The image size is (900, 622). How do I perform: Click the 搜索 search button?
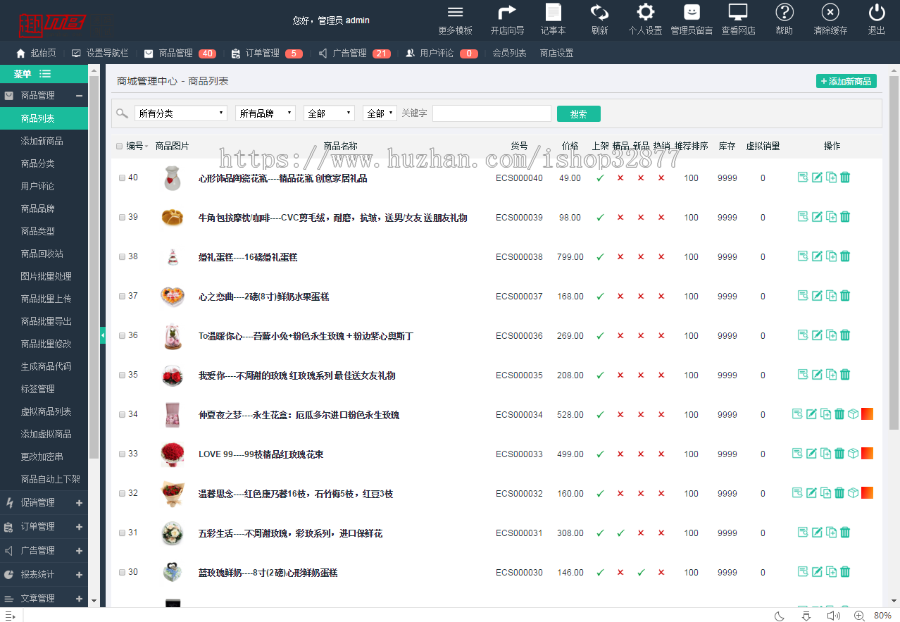coord(578,112)
